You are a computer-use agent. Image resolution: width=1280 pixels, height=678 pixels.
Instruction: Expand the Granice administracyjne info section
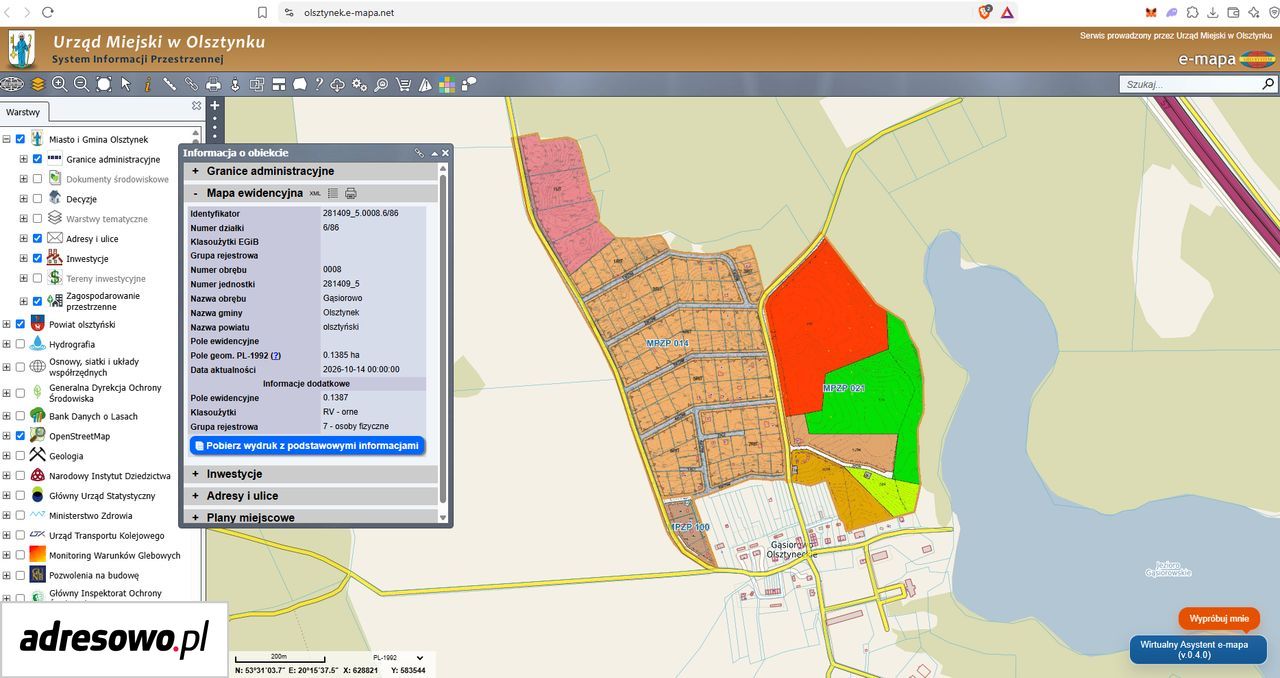[311, 171]
